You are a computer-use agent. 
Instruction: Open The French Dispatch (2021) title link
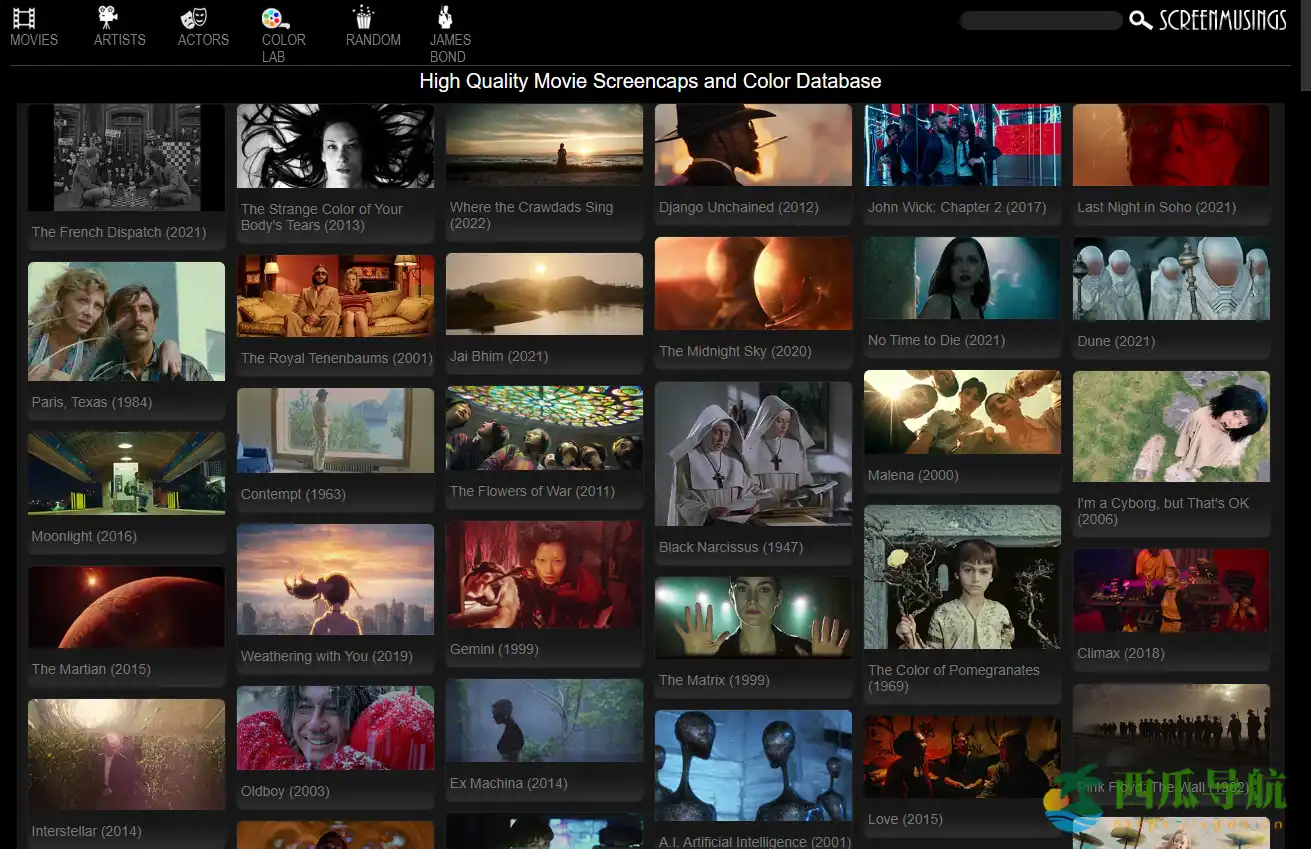[119, 232]
